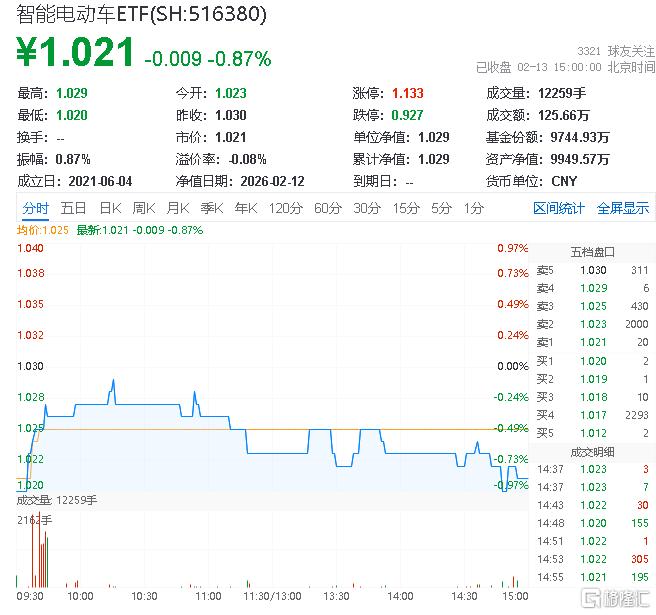
Task: Choose the 1分 interval tab
Action: pos(474,208)
